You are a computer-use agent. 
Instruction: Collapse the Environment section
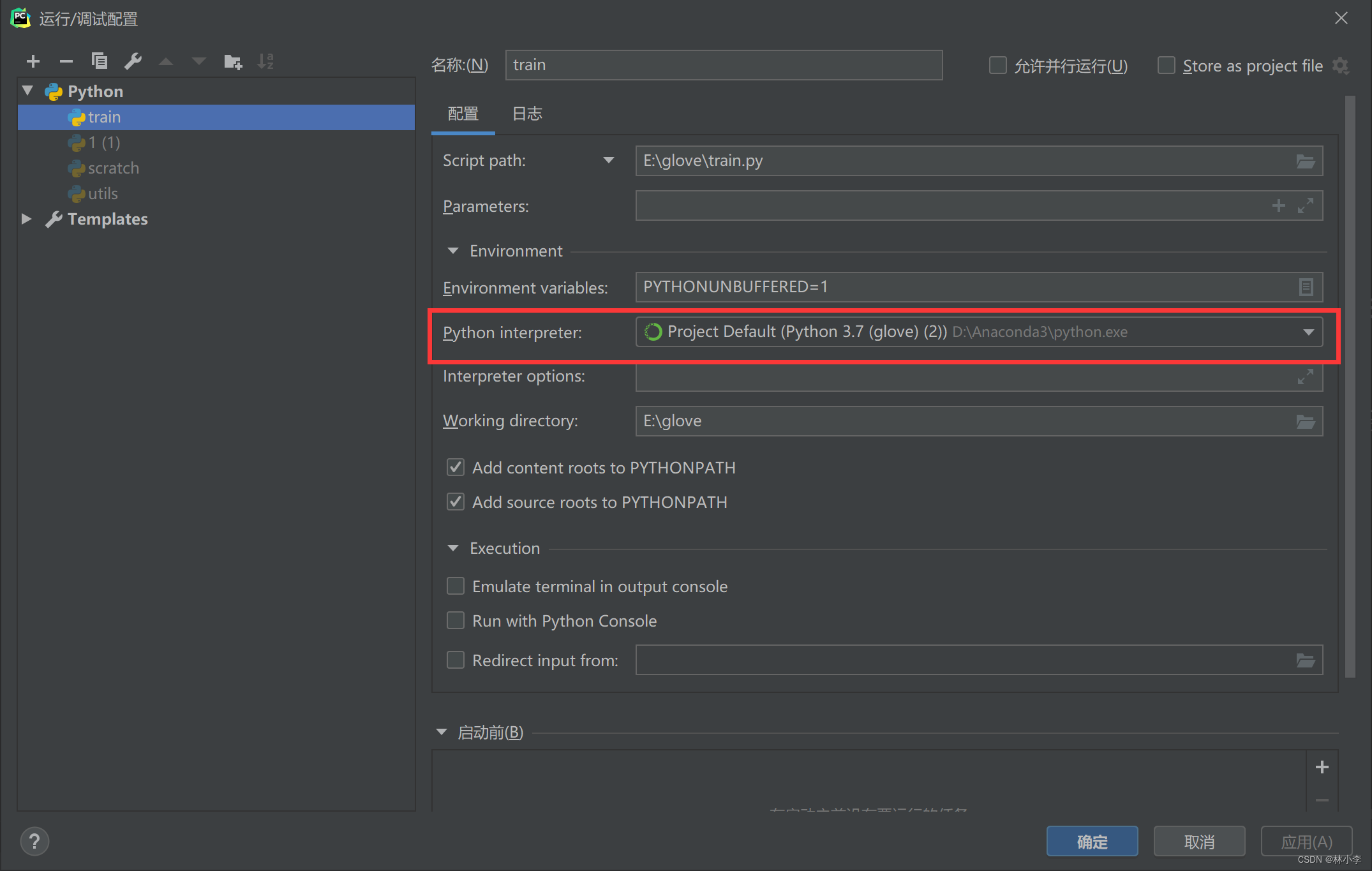coord(453,251)
